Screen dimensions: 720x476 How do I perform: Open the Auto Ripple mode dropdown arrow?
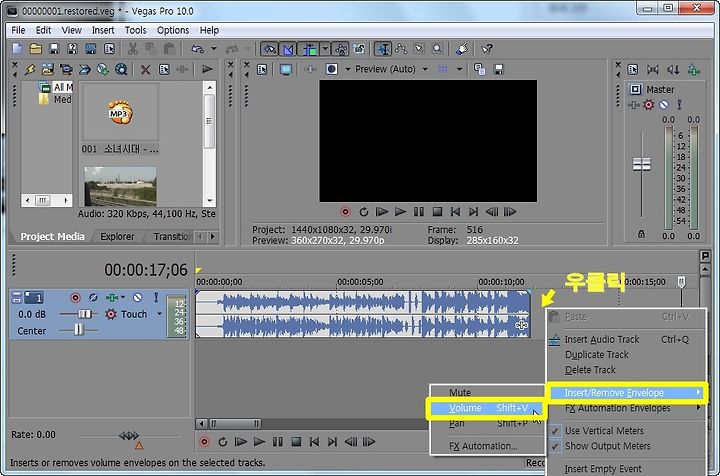[325, 49]
